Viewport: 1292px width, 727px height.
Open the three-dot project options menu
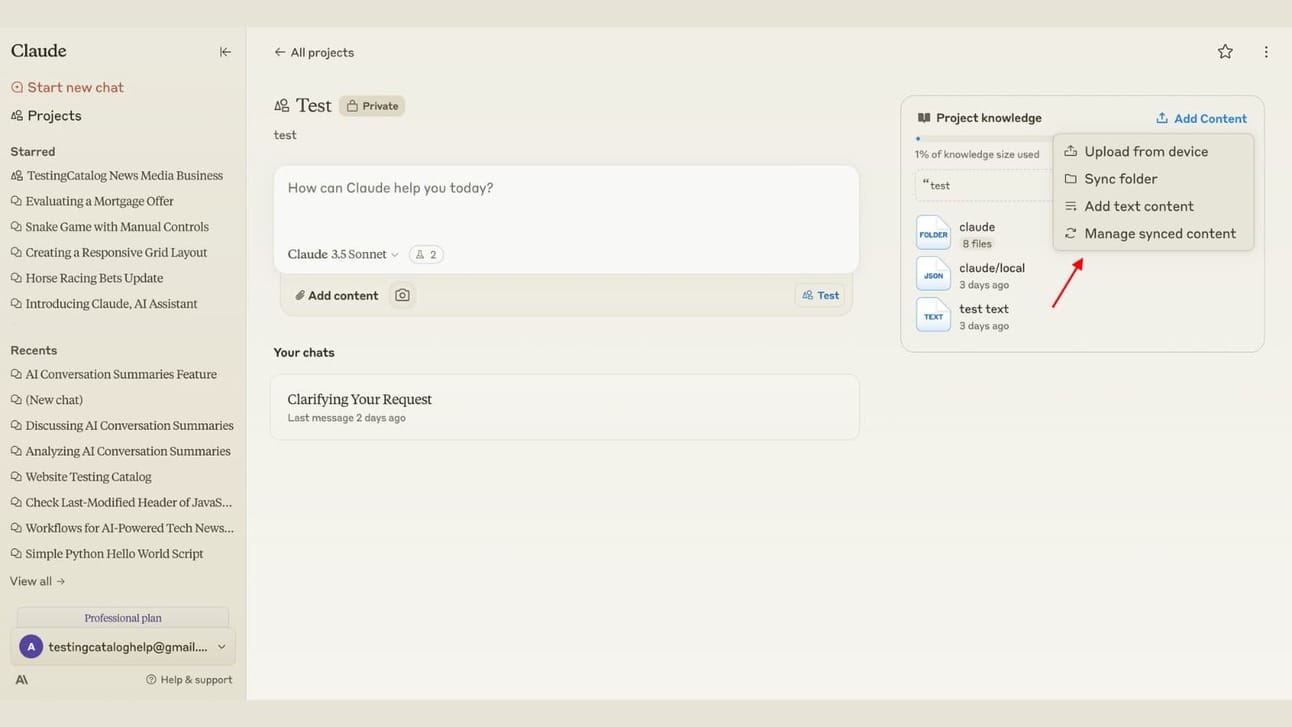coord(1266,52)
